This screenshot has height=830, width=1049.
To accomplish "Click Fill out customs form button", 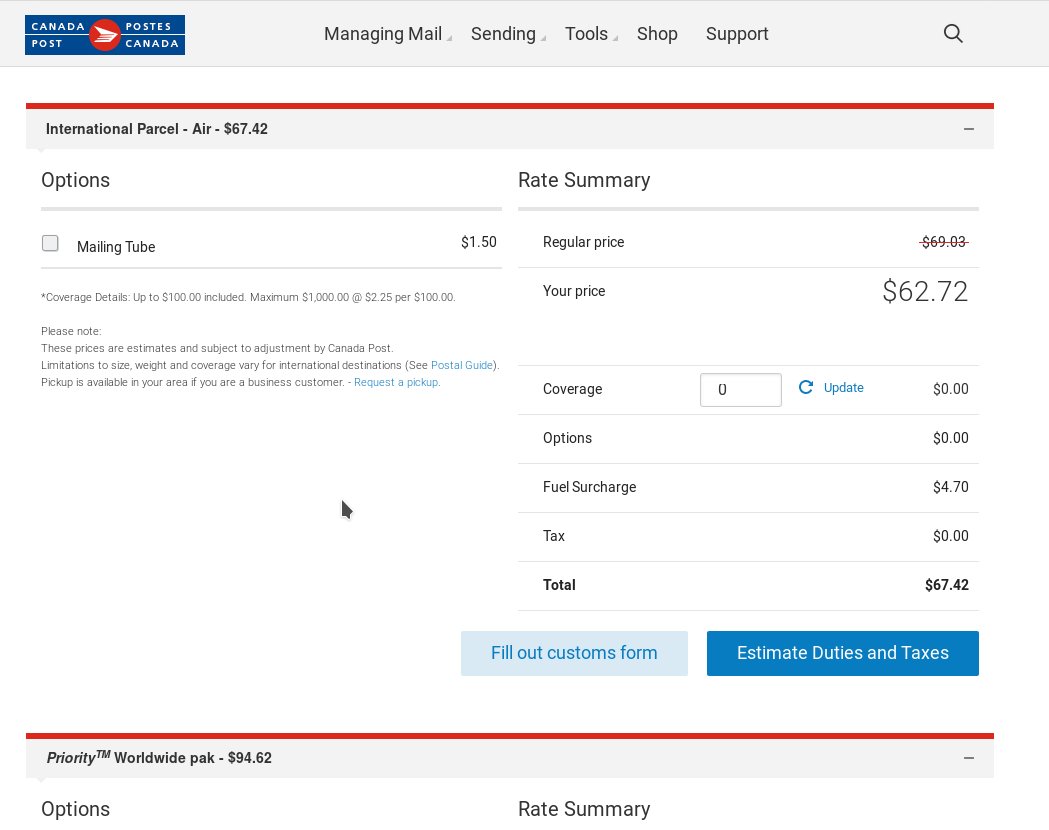I will (x=574, y=653).
